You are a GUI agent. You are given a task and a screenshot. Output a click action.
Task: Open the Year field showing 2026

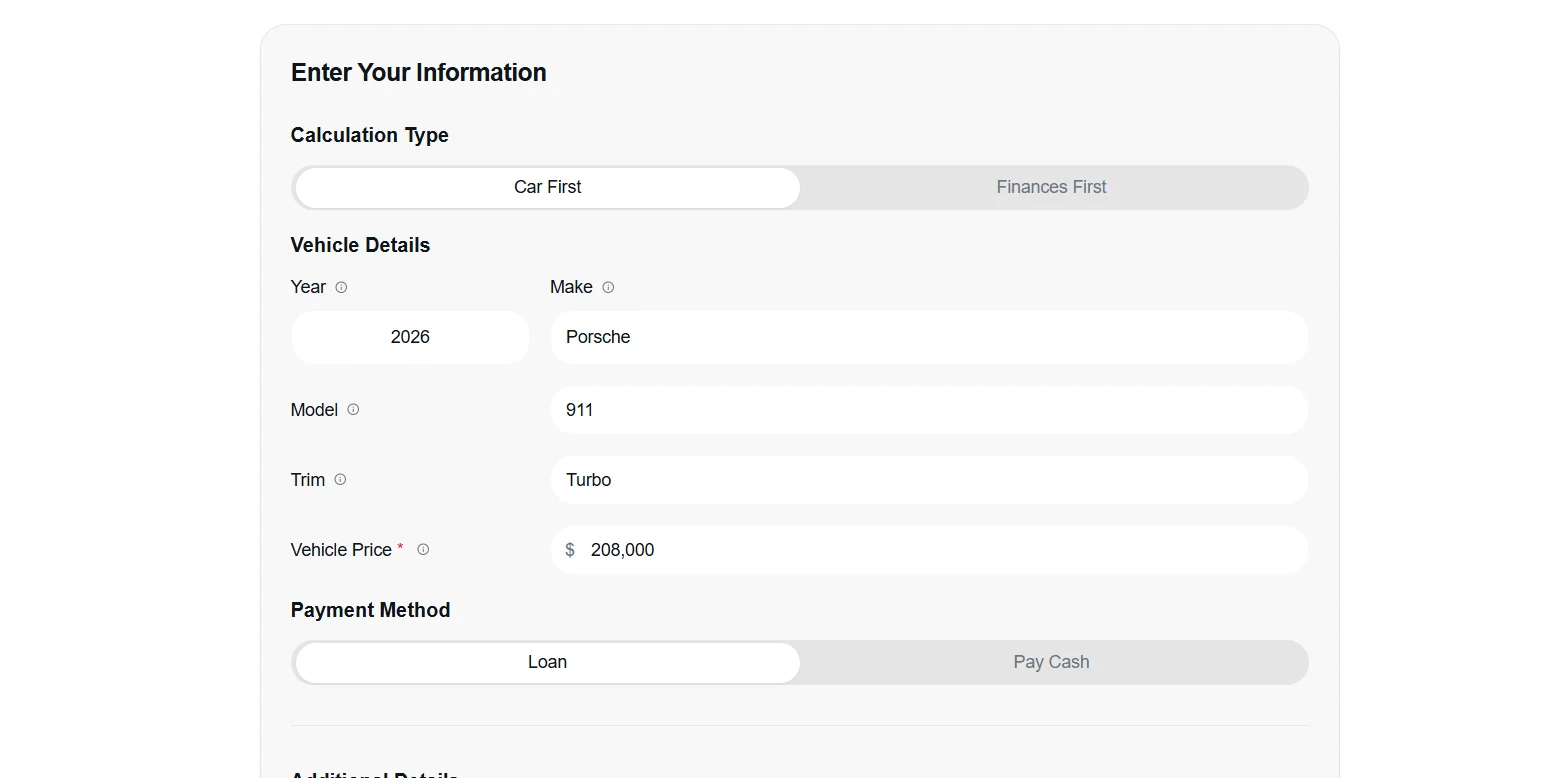click(410, 337)
